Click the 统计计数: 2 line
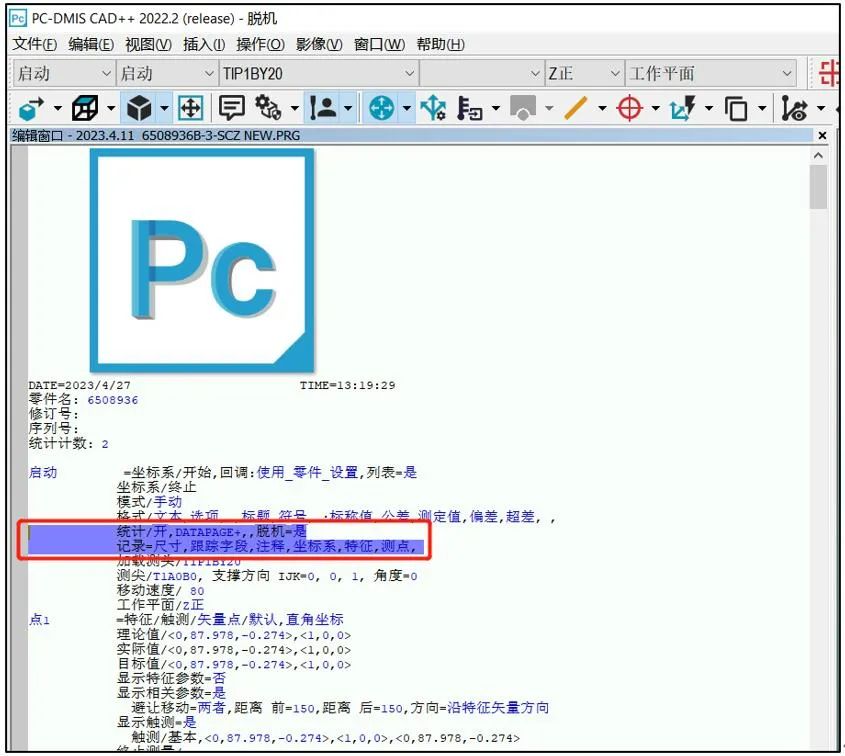845x756 pixels. click(x=68, y=443)
